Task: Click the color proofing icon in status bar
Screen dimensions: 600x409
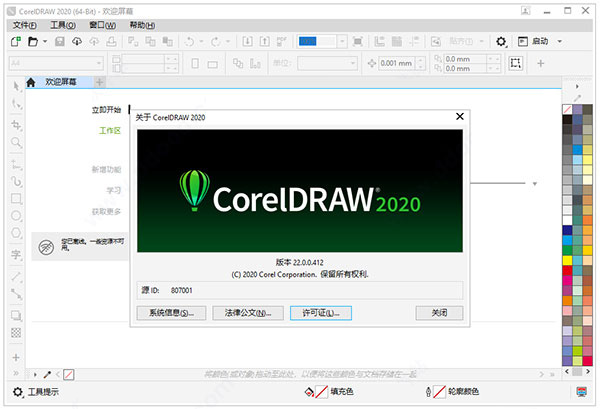Action: point(582,392)
